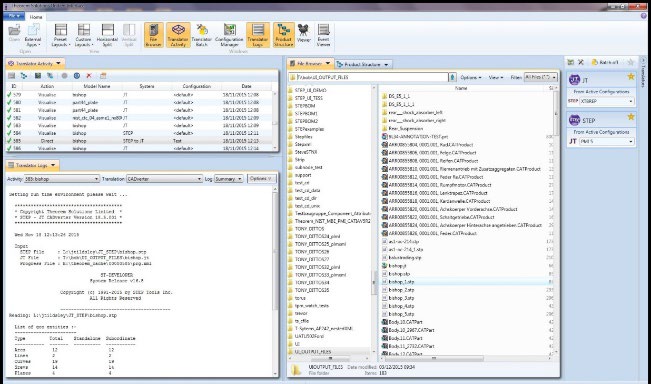This screenshot has width=651, height=384.
Task: Click first icon in Translator Activity toolbar
Action: 12,76
